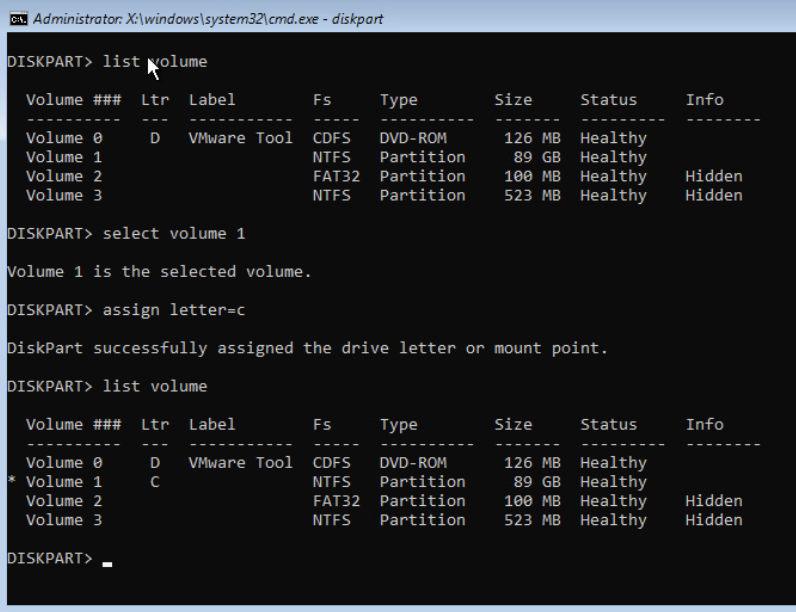Click '523 MB' in the first volume list

pyautogui.click(x=533, y=195)
